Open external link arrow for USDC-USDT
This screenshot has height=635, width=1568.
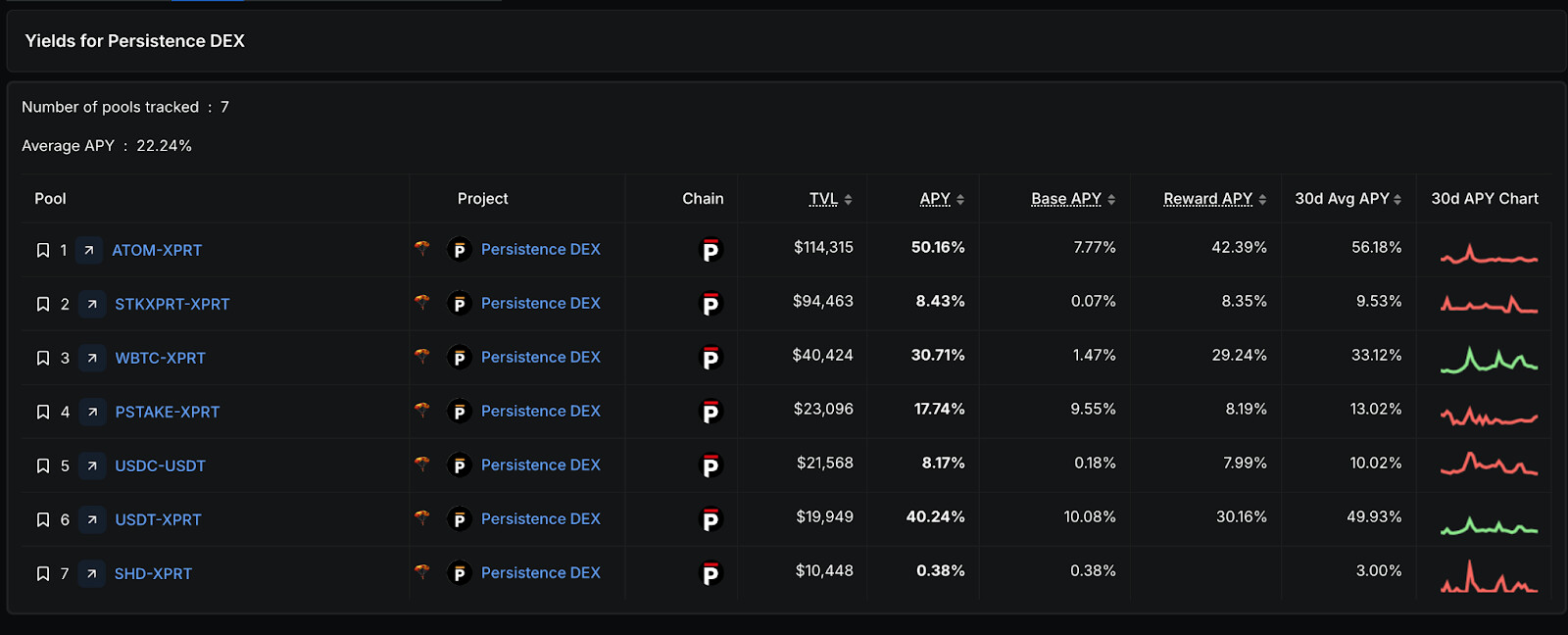tap(92, 465)
